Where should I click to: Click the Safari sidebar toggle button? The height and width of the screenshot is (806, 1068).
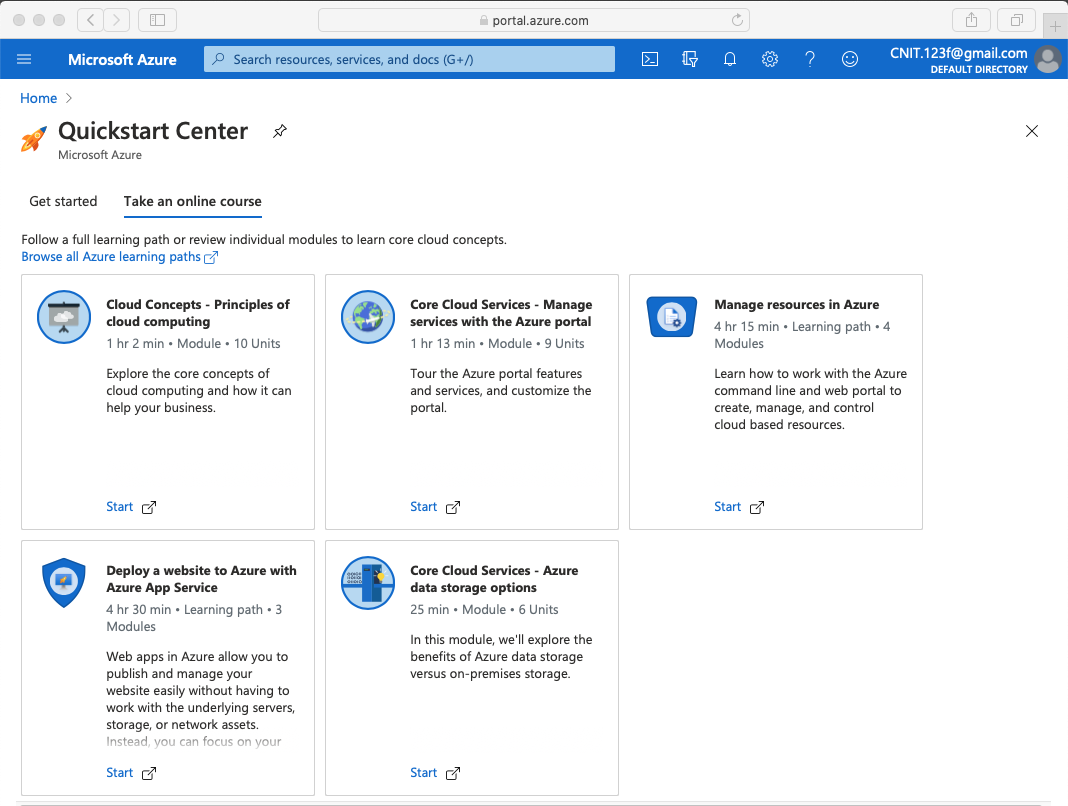pos(157,20)
